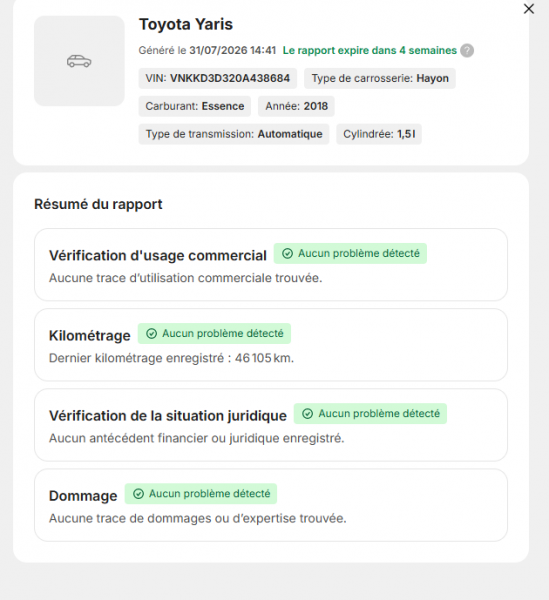Select the VIN number chip
549x600 pixels.
218,78
